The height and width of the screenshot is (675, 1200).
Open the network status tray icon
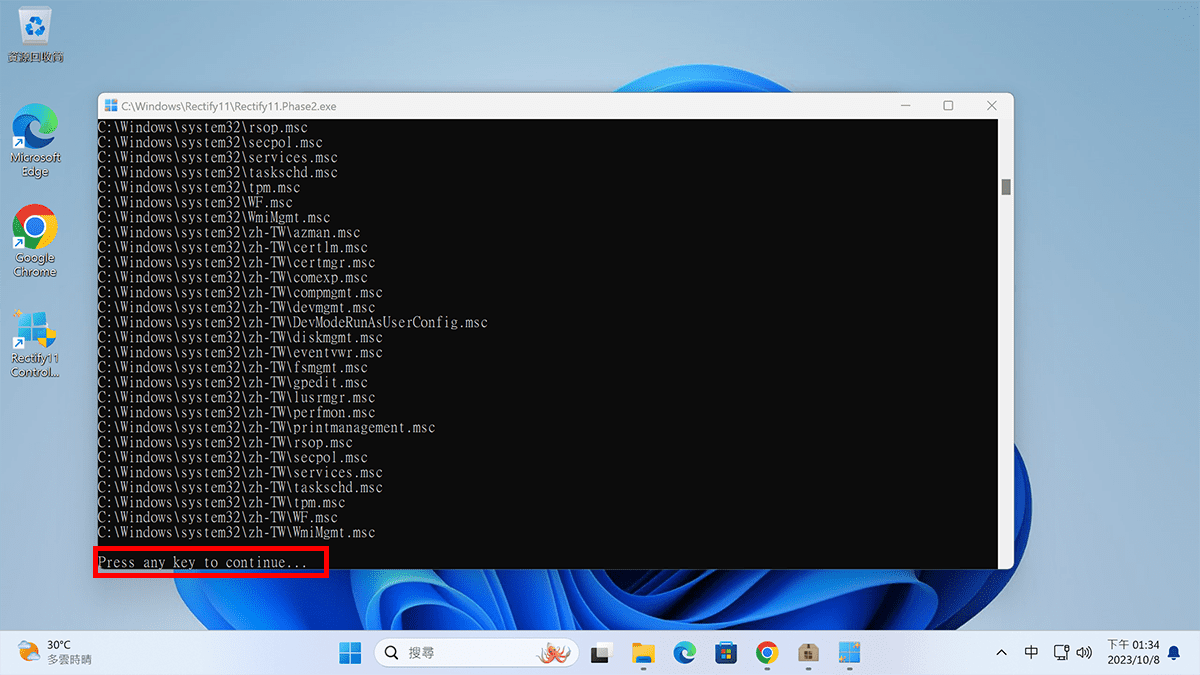click(x=1061, y=653)
